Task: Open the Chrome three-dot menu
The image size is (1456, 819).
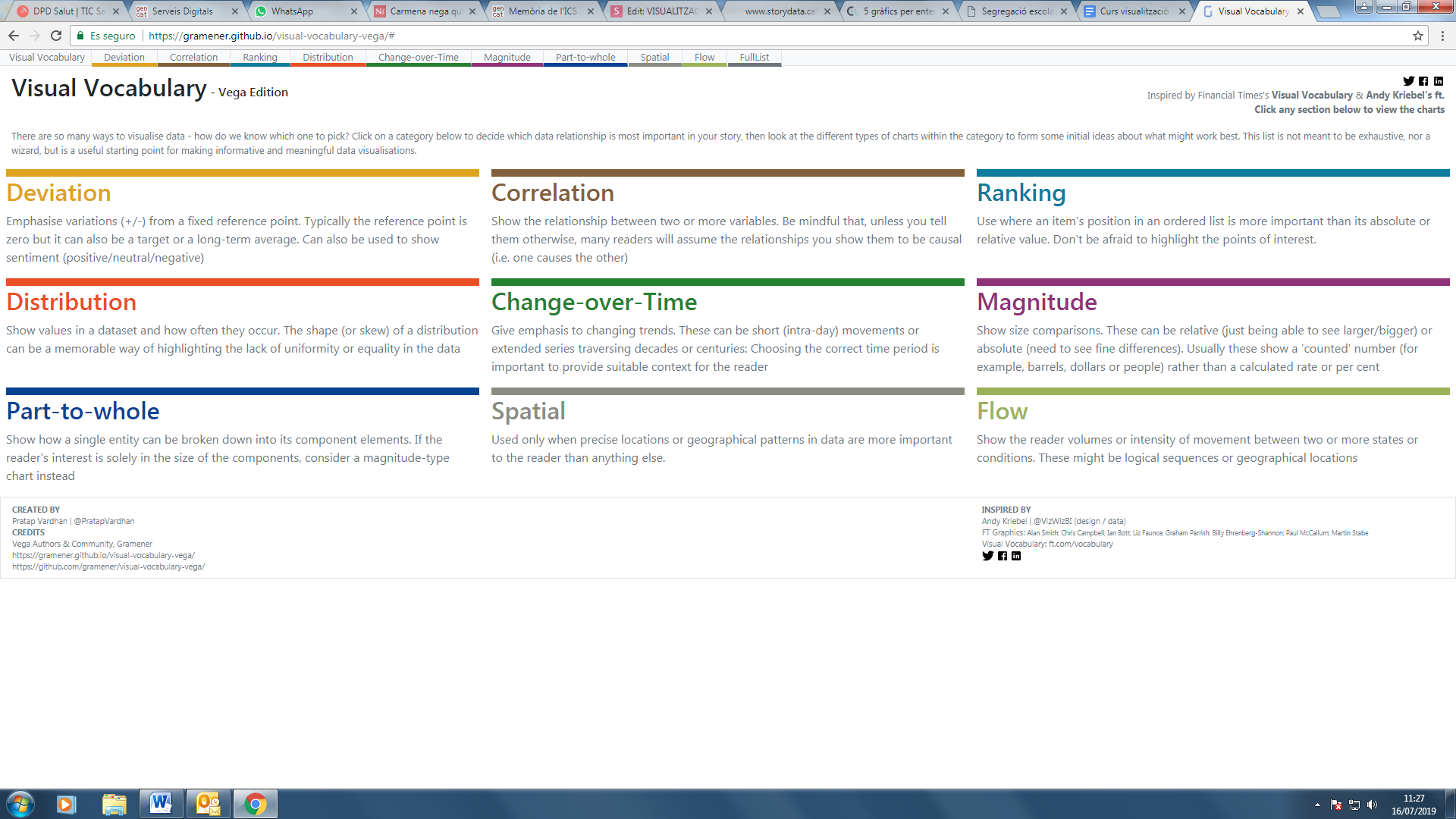Action: click(x=1442, y=36)
